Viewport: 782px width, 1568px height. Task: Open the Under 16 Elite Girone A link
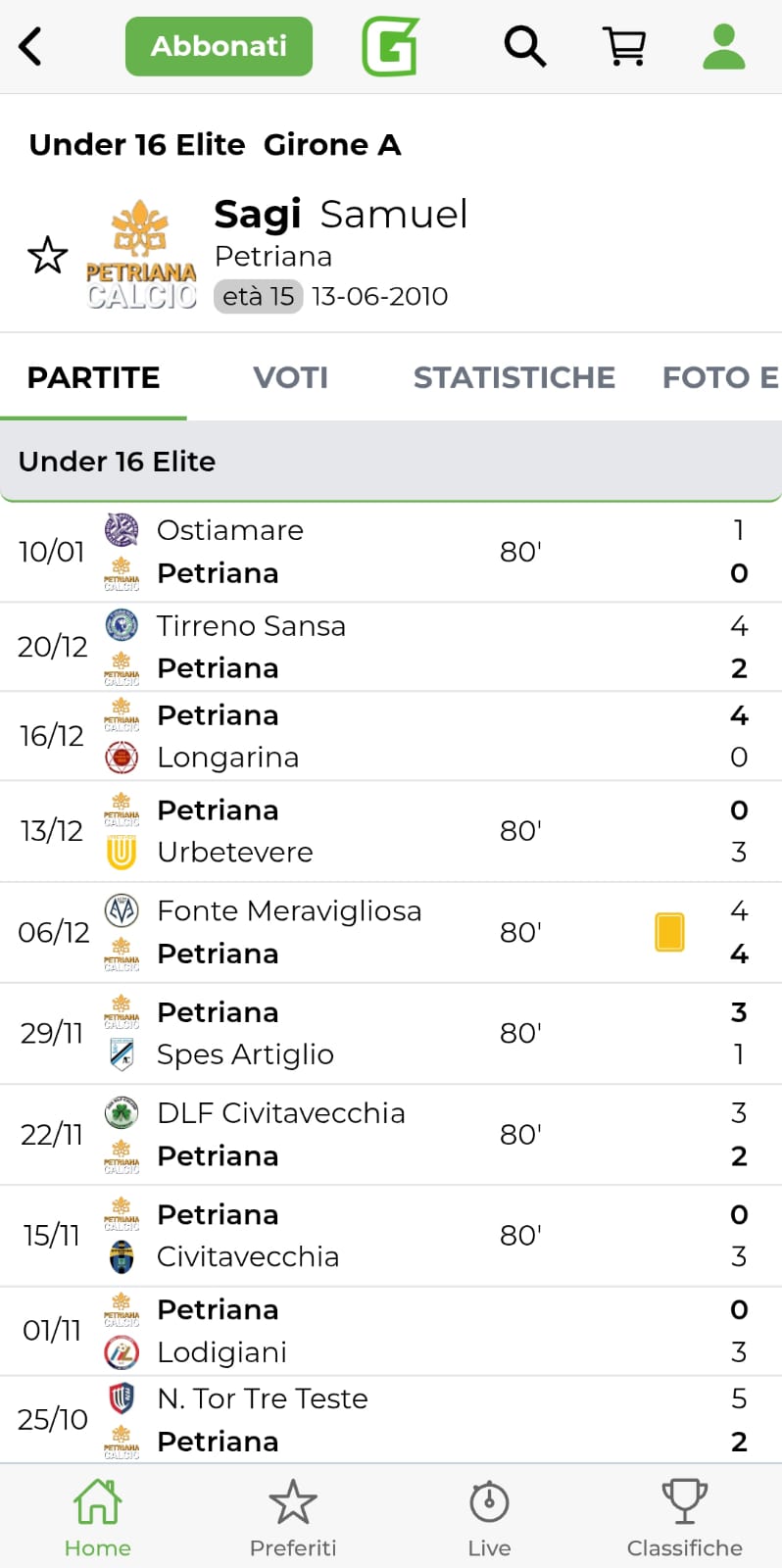(215, 145)
